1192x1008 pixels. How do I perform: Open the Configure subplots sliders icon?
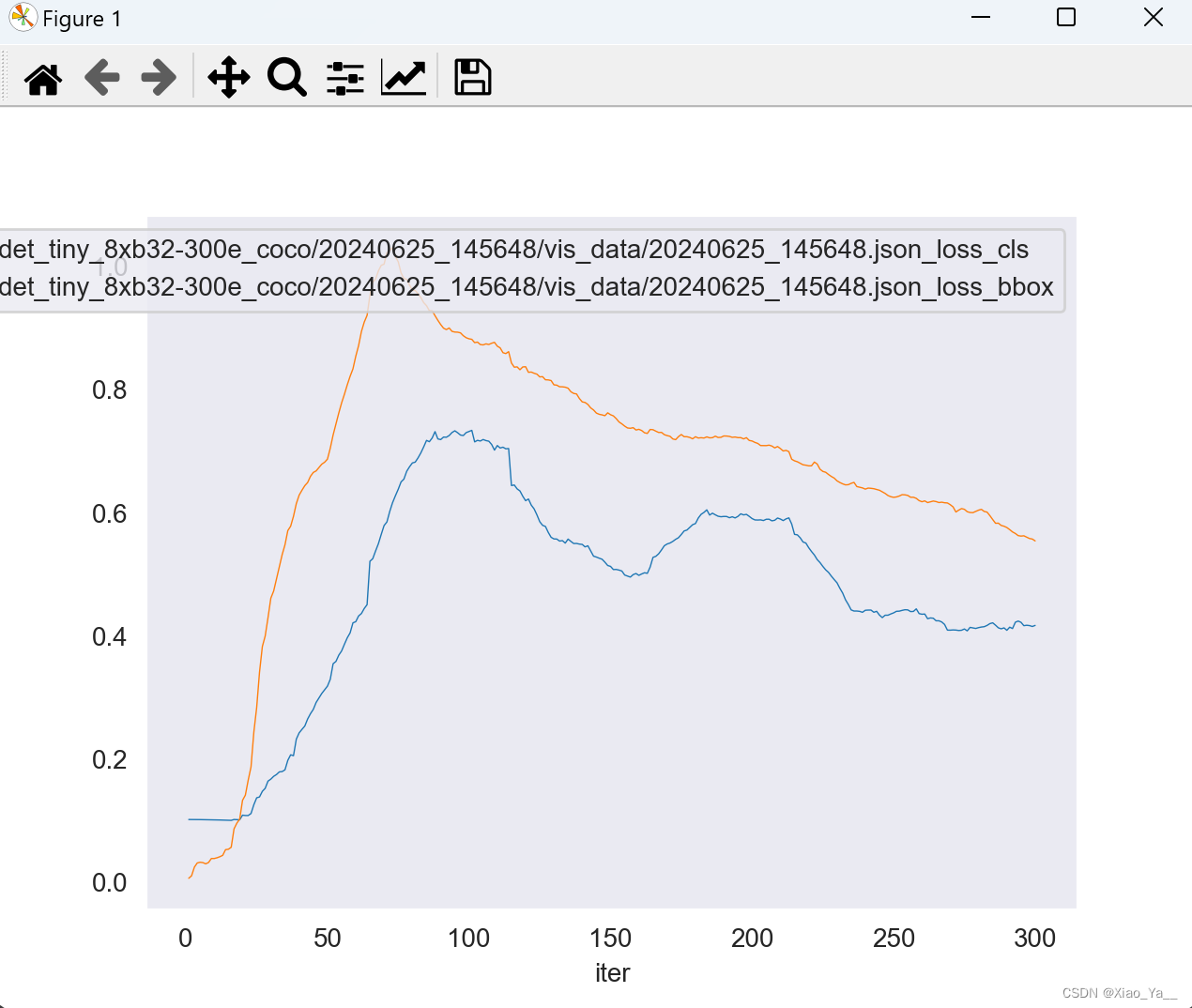(x=344, y=78)
